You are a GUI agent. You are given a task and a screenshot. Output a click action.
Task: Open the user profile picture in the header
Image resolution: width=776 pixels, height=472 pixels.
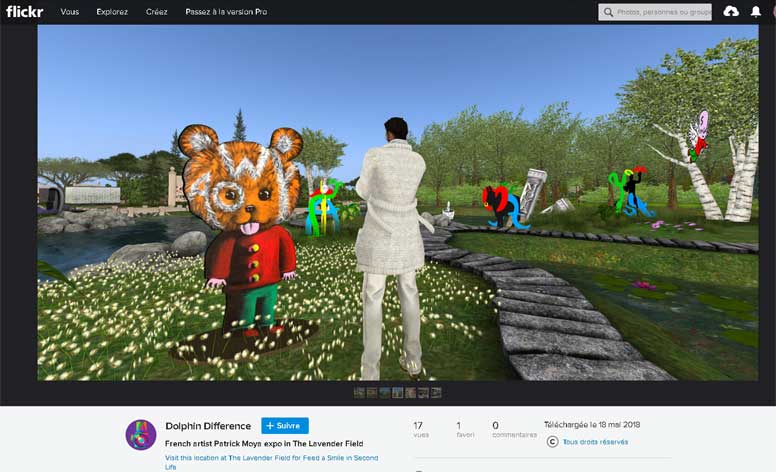point(772,12)
